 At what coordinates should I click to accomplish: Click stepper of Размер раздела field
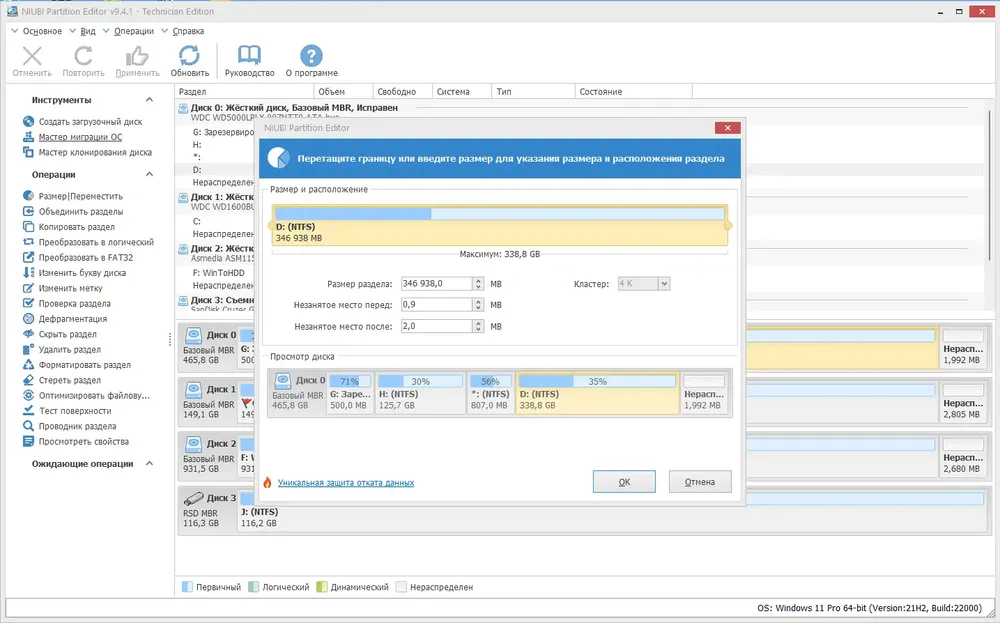pyautogui.click(x=478, y=284)
